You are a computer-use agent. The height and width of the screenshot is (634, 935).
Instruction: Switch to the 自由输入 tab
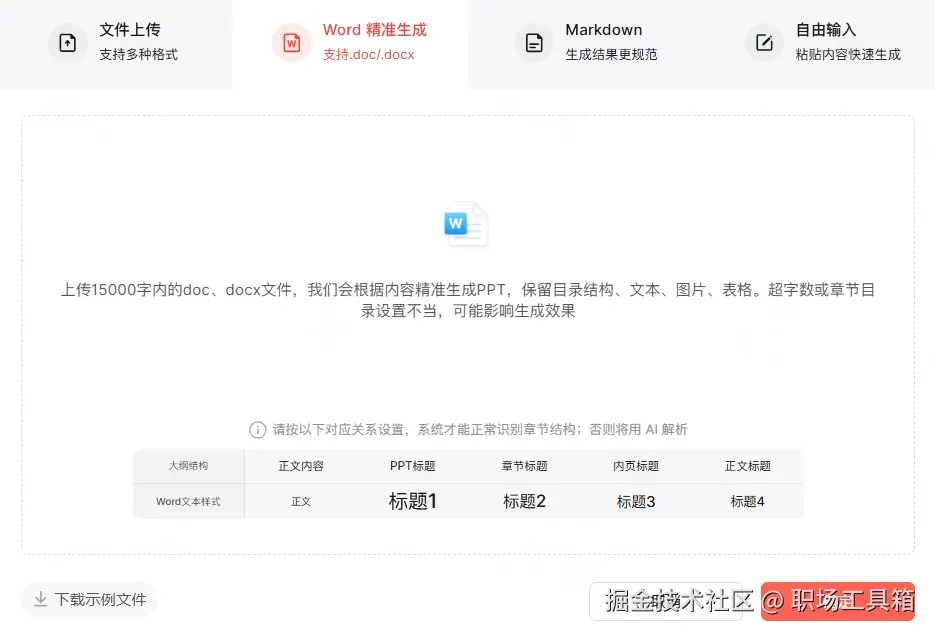(817, 45)
